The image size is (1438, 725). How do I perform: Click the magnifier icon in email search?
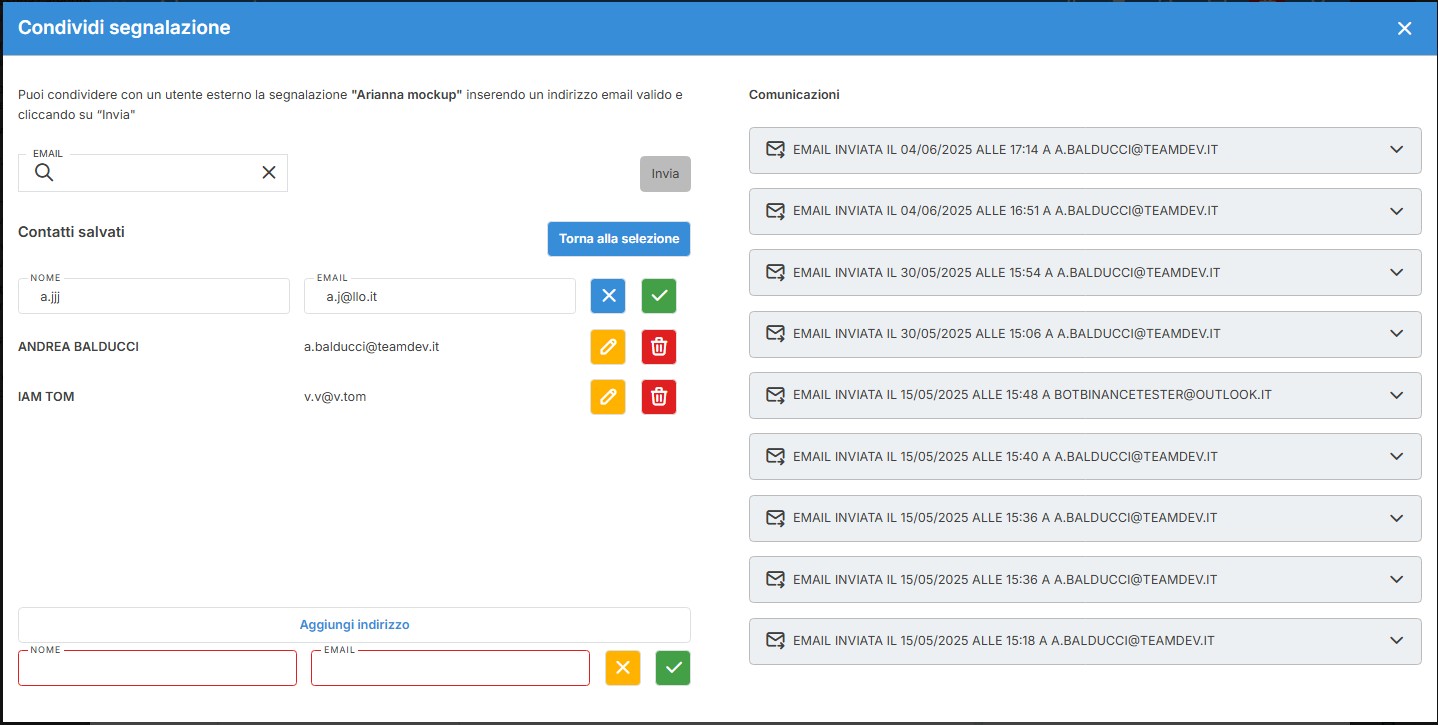44,173
